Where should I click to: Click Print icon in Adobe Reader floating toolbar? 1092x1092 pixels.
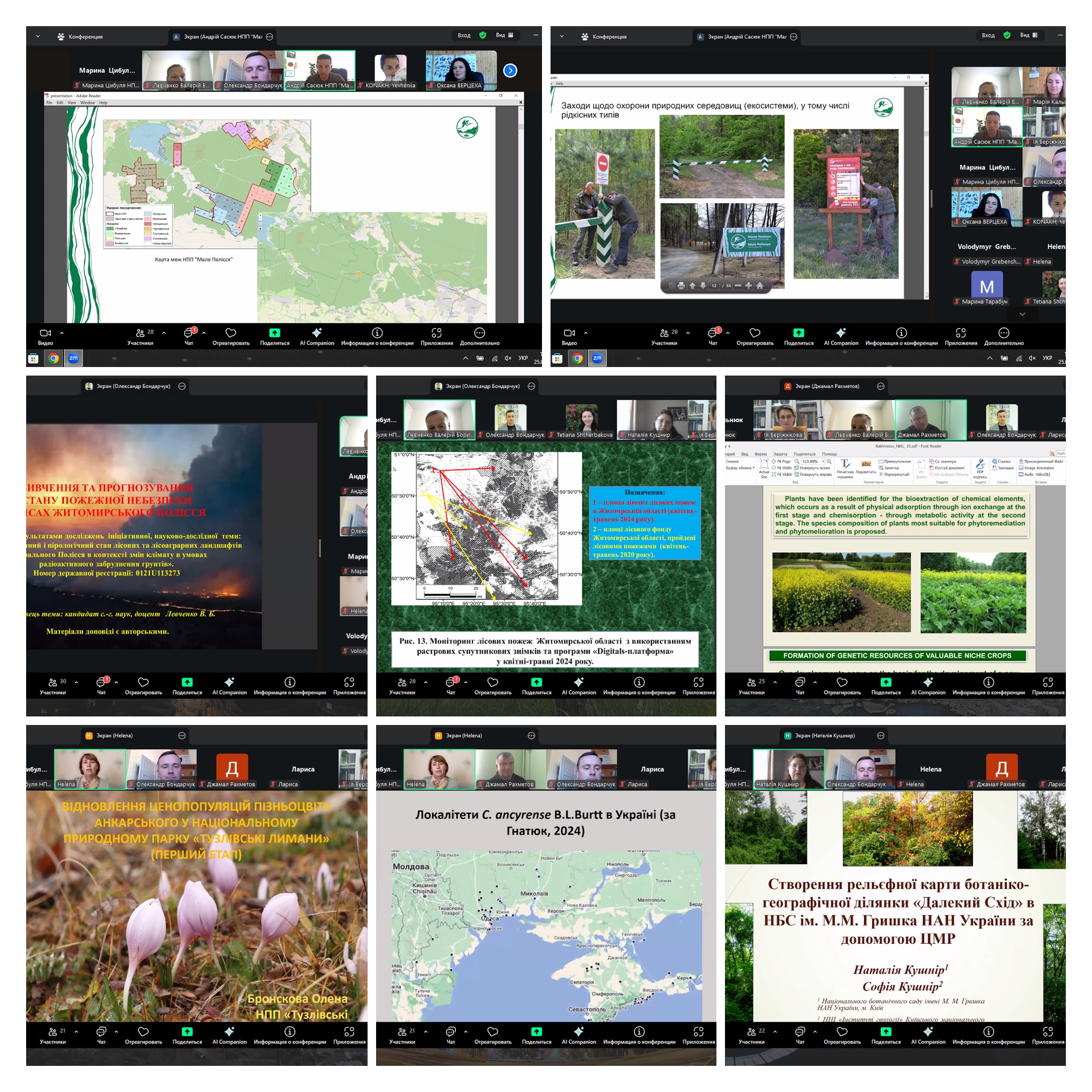[681, 286]
